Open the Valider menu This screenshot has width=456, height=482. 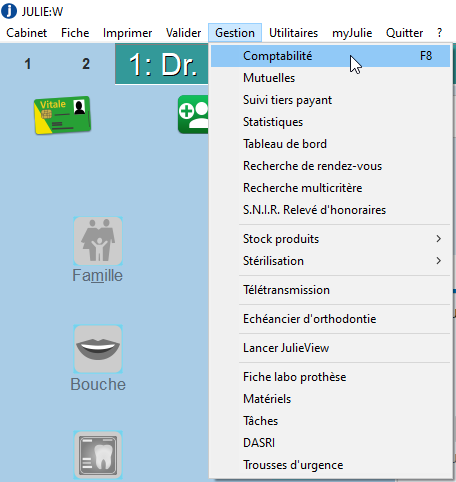pos(183,33)
